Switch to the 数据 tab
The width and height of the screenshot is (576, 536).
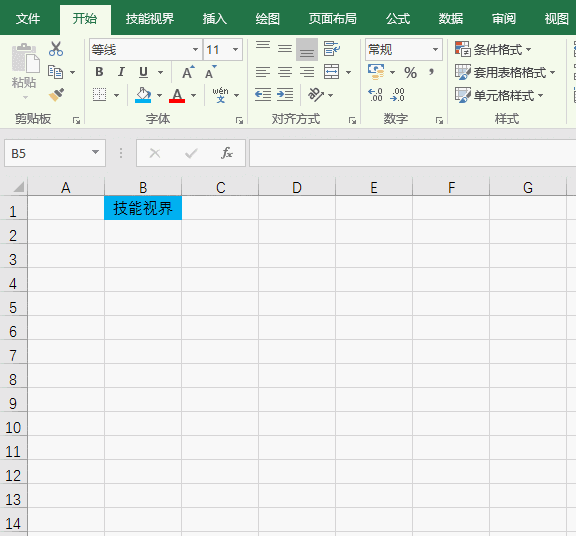451,18
